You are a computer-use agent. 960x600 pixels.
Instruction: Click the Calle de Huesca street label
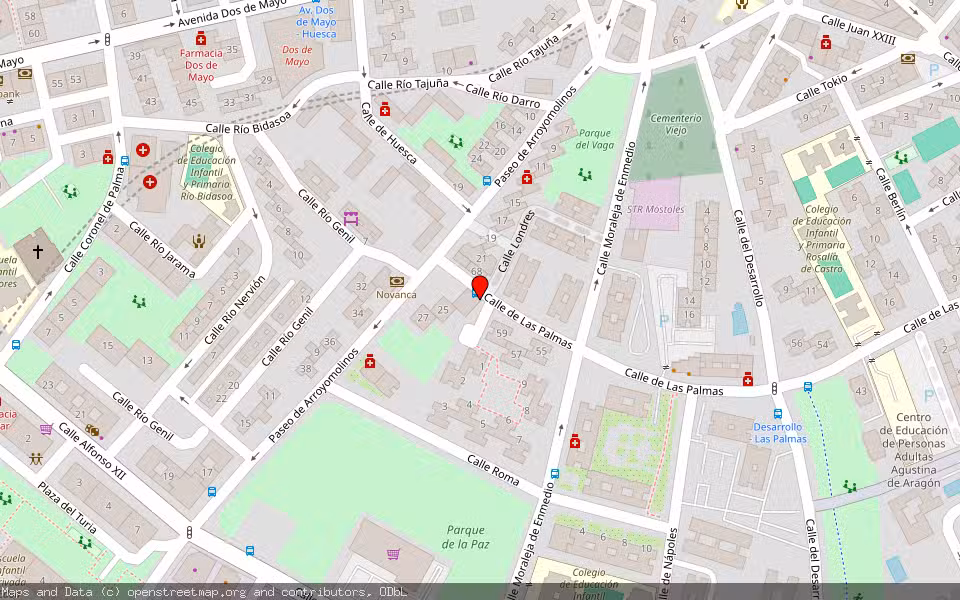tap(388, 133)
